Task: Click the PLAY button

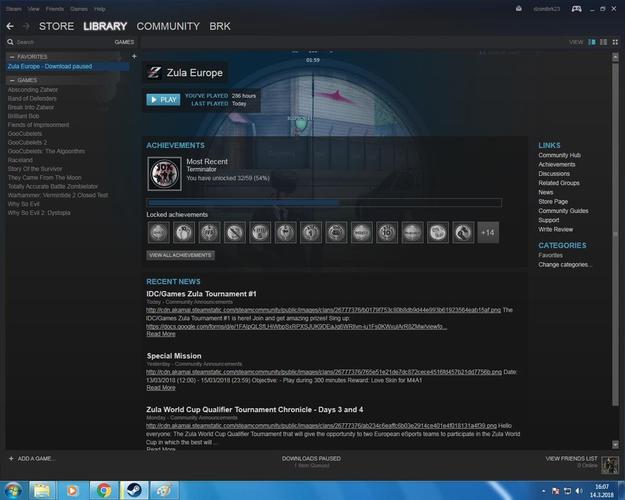Action: coord(163,100)
